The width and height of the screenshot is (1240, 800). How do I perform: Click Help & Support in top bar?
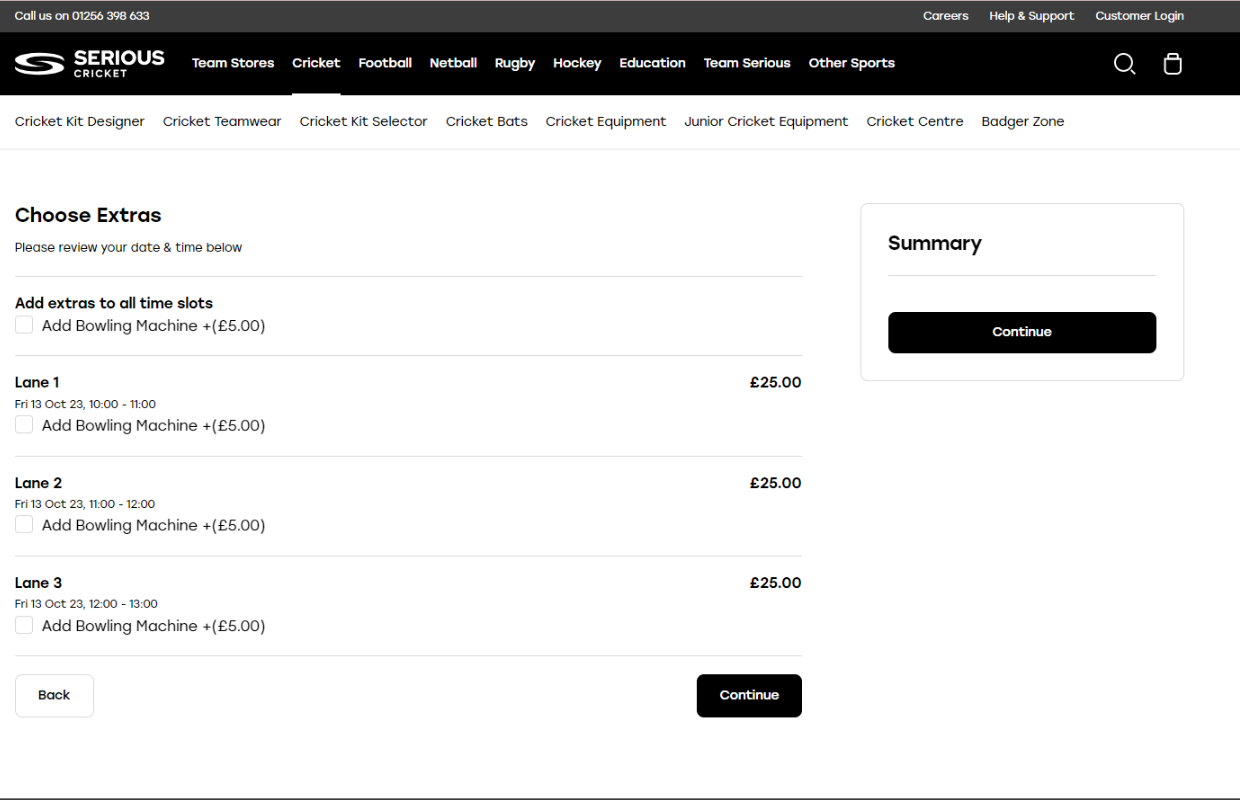[x=1031, y=16]
